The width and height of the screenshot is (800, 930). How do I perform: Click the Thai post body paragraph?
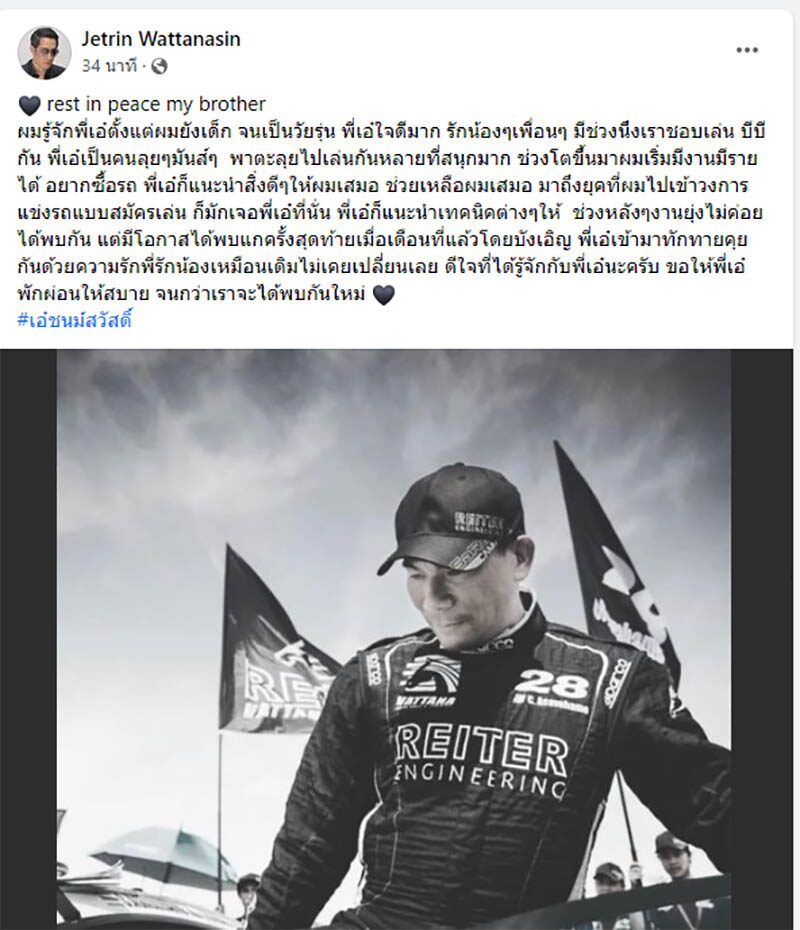(x=390, y=213)
